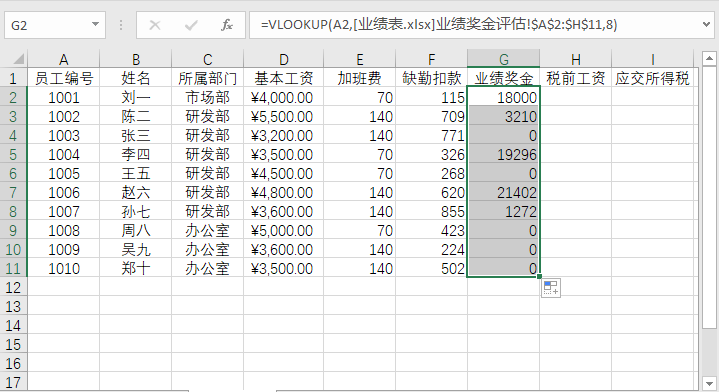
Task: Confirm entry using the checkmark icon
Action: tap(191, 25)
